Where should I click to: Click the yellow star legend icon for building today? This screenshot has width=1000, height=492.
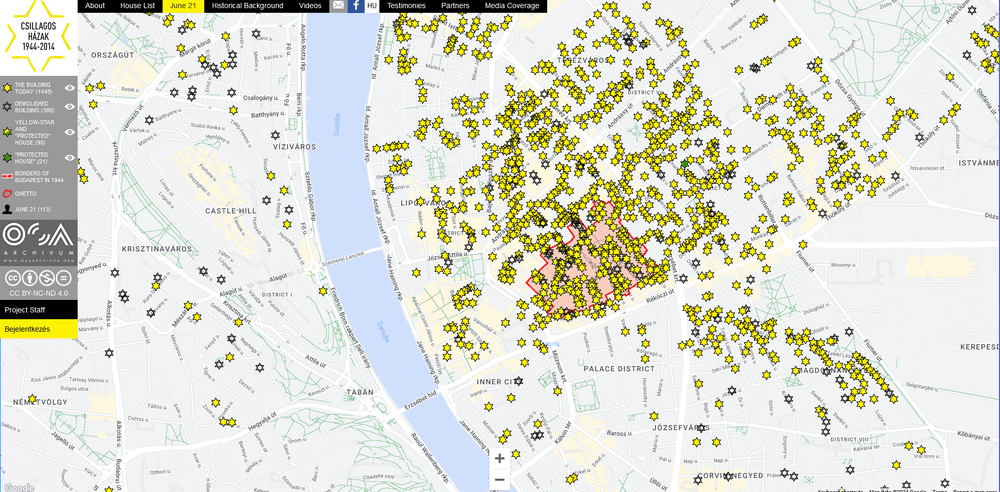[7, 88]
